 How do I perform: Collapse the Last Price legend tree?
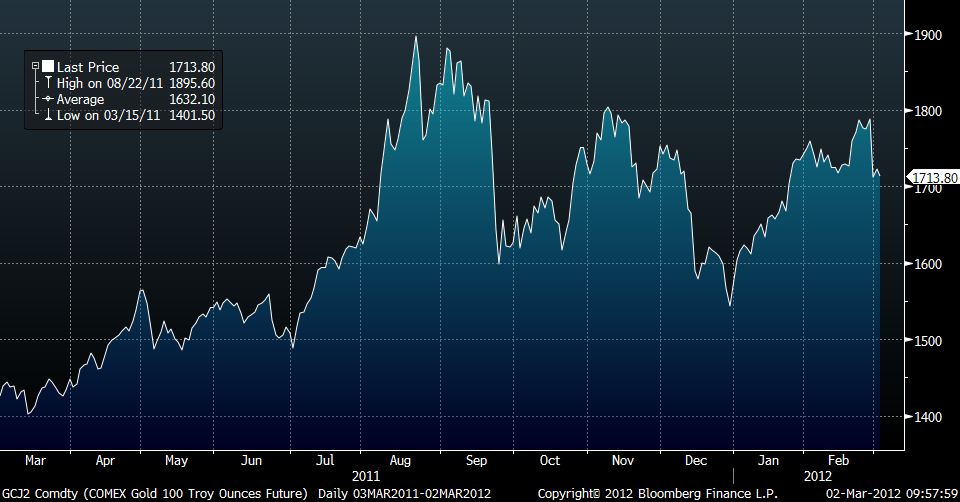click(36, 67)
